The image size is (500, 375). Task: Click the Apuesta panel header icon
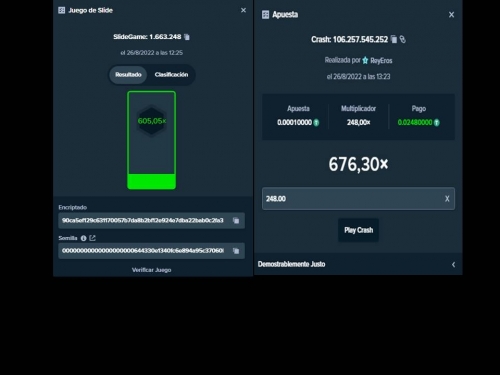click(265, 15)
